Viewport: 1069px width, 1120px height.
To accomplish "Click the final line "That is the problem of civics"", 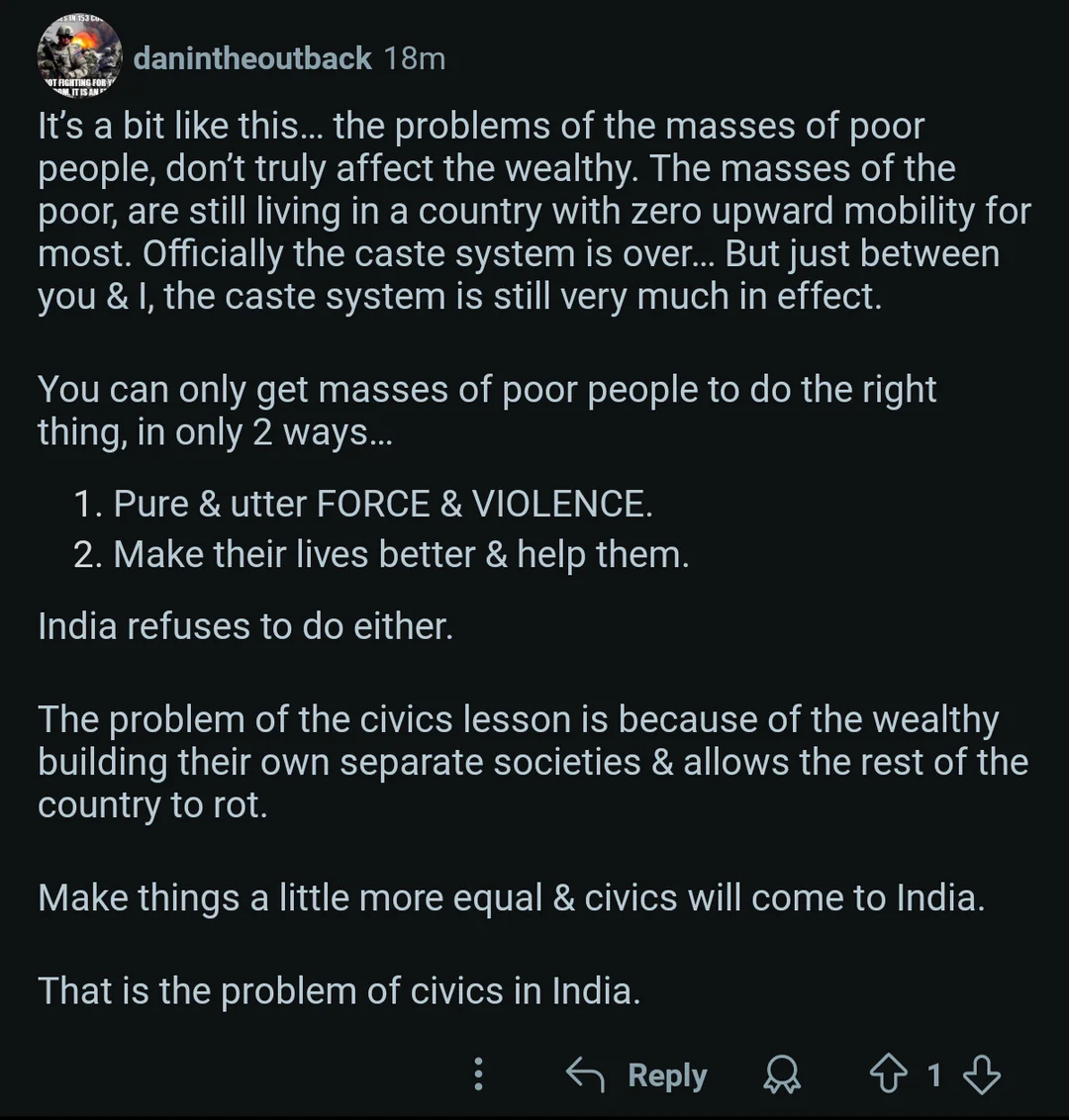I will click(x=339, y=990).
